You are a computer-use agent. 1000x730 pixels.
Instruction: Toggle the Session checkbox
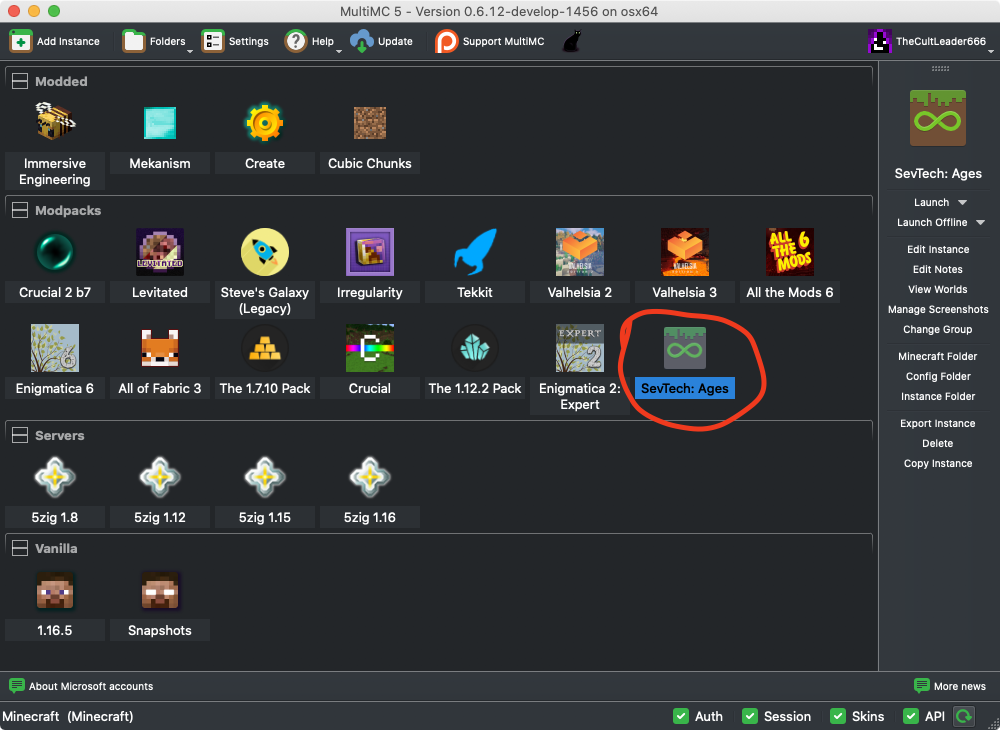tap(750, 716)
